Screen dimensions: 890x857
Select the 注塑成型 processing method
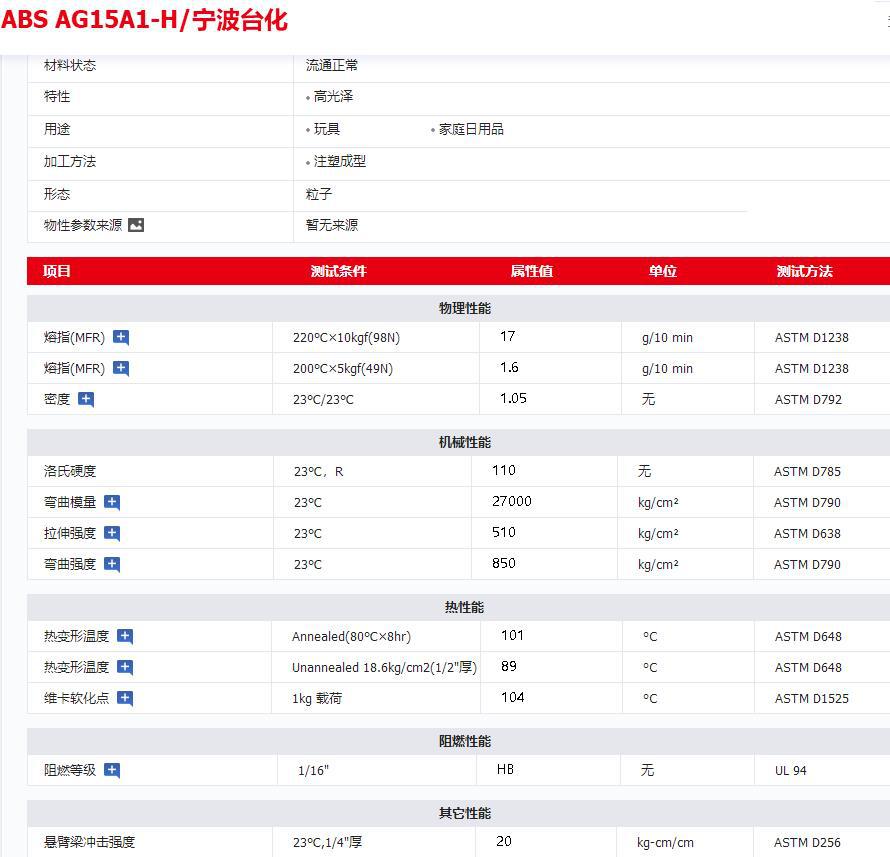(x=339, y=162)
